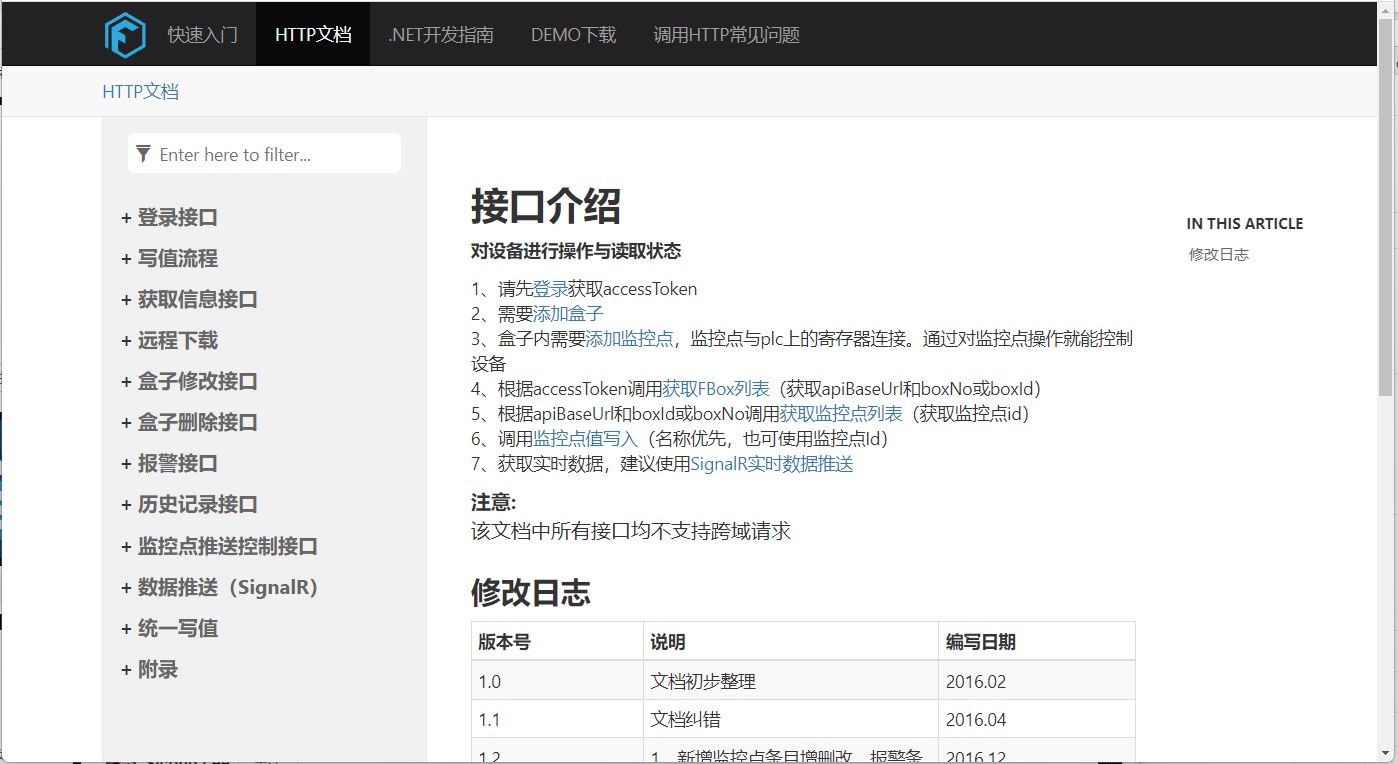
Task: Open the .NET开发指南 tab
Action: pos(441,35)
